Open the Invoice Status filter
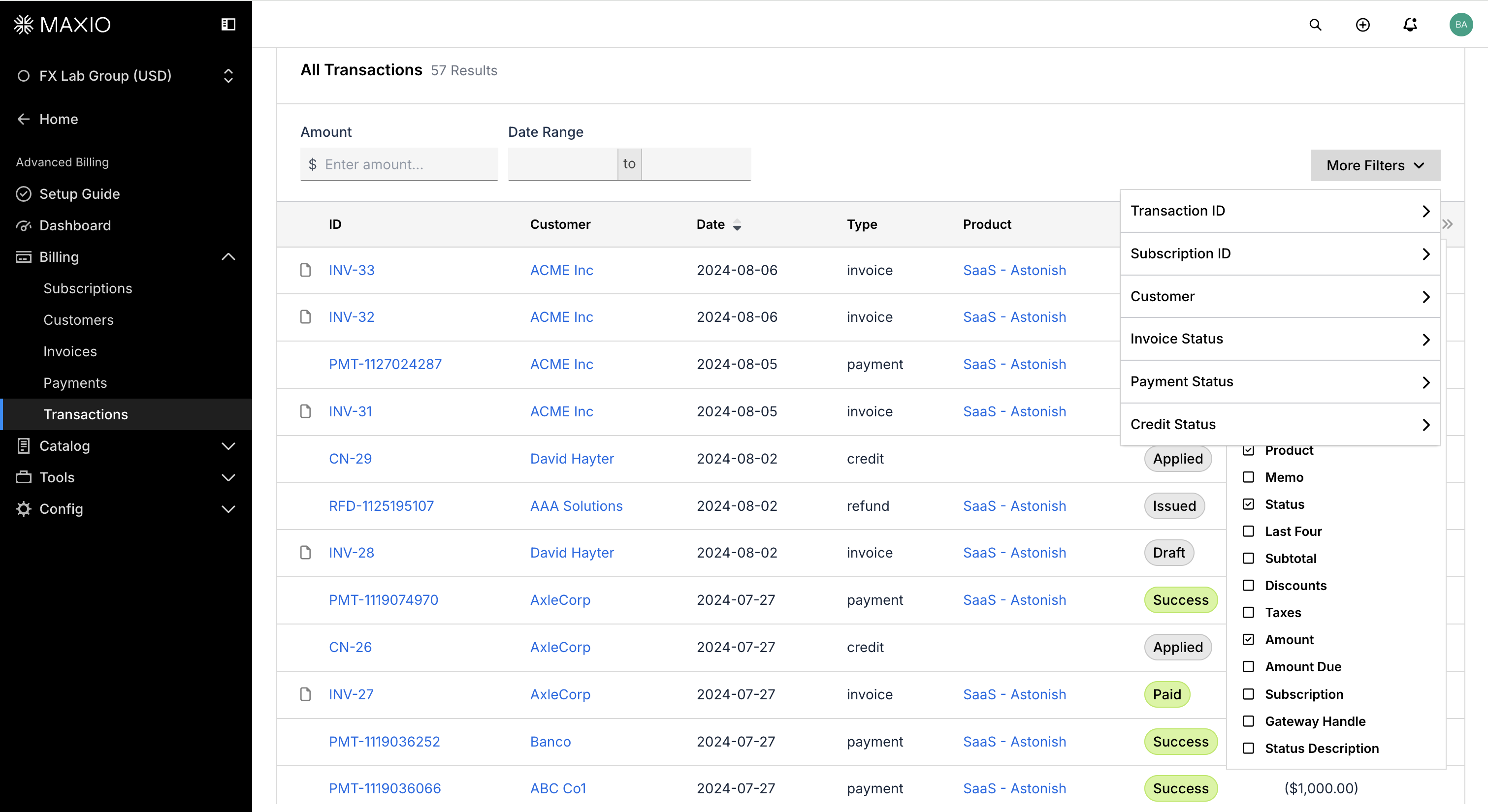 pos(1279,339)
